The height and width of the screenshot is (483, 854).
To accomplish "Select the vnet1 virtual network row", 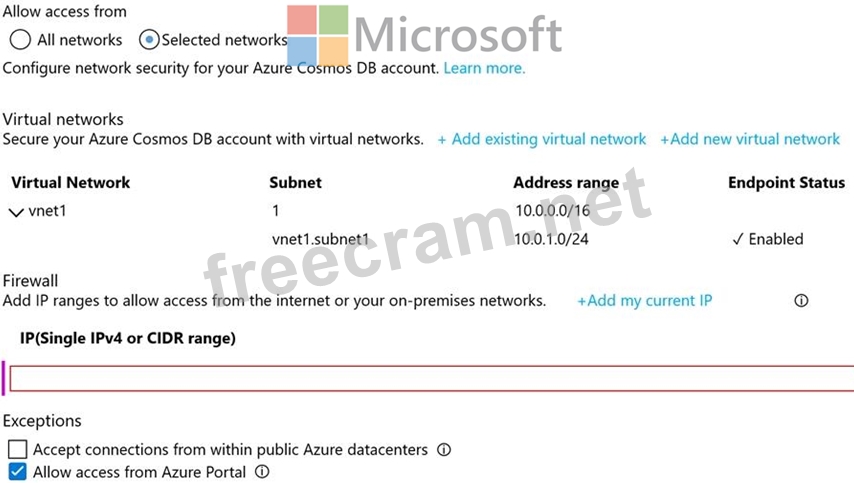I will 427,211.
